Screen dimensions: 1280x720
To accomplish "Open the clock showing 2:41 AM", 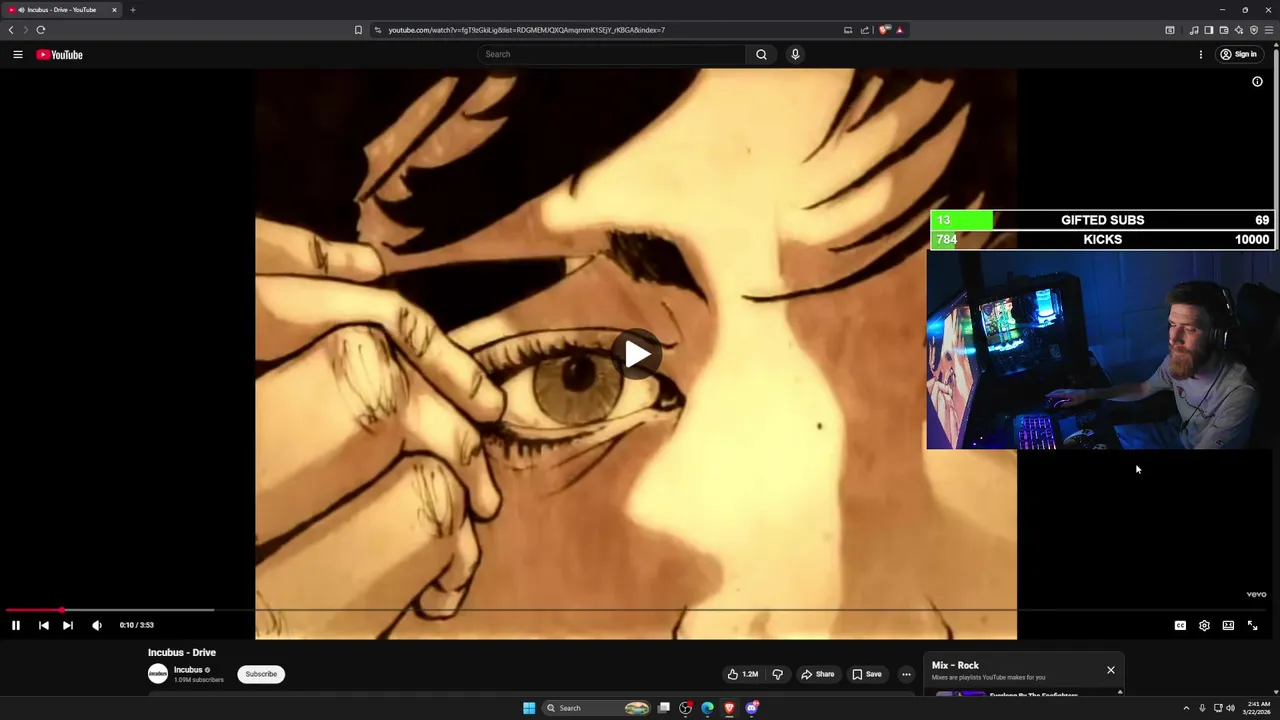I will coord(1258,708).
